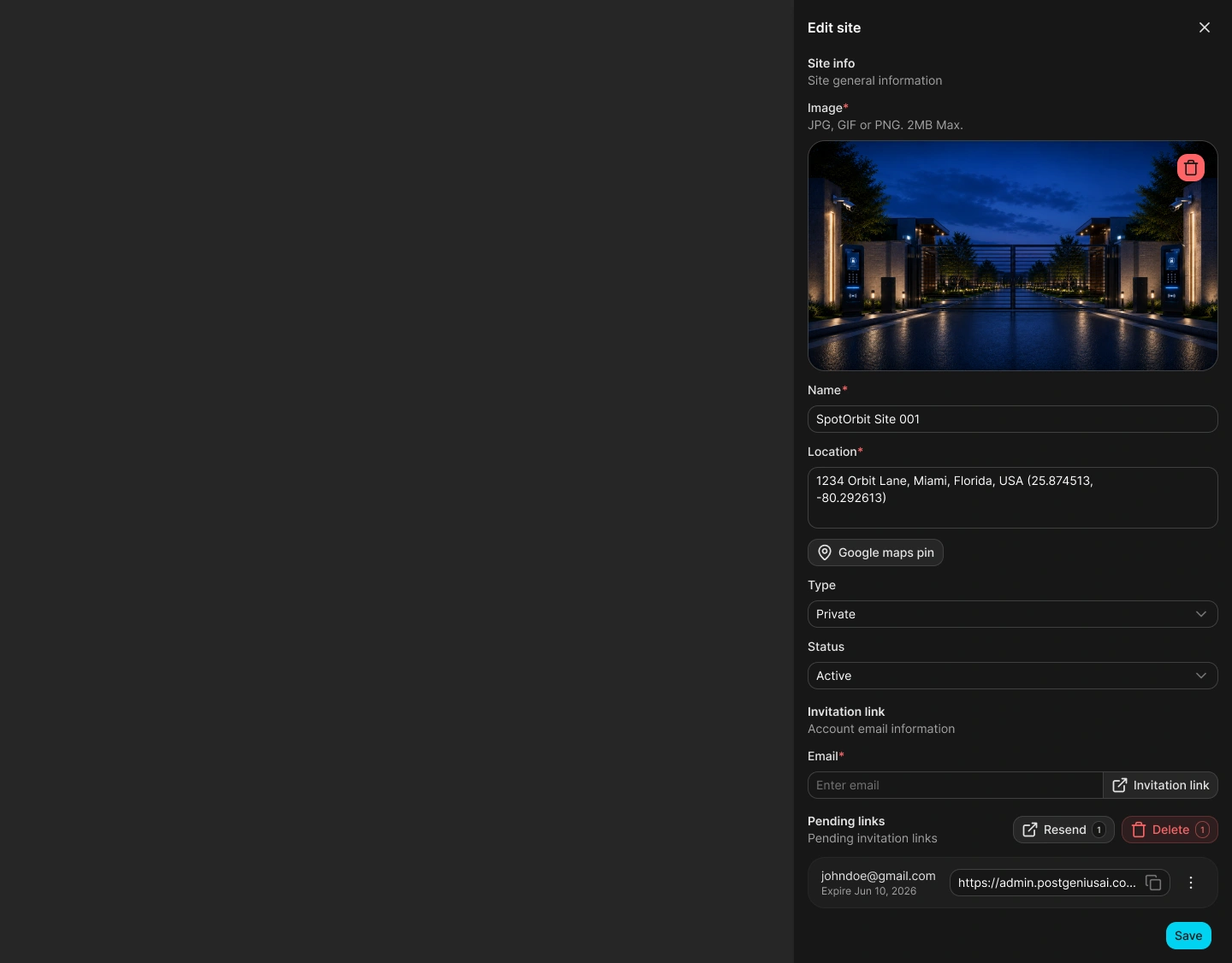1232x963 pixels.
Task: Open the Type dropdown set to Private
Action: click(x=1012, y=614)
